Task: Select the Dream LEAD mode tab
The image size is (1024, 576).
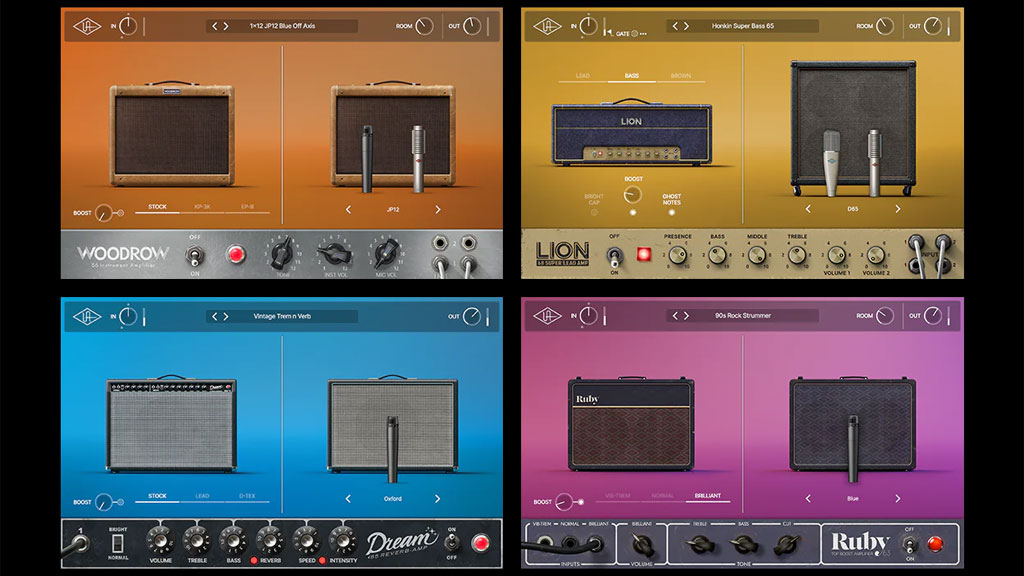Action: pyautogui.click(x=202, y=496)
